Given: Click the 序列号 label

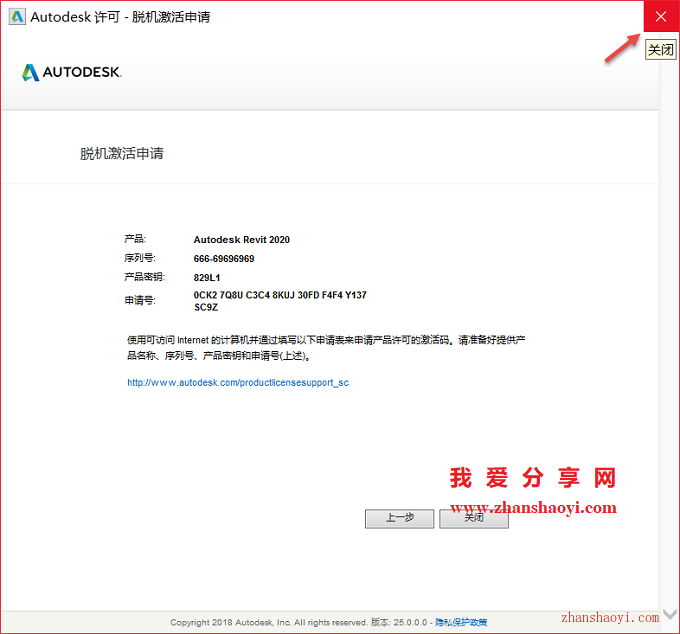Looking at the screenshot, I should 140,258.
